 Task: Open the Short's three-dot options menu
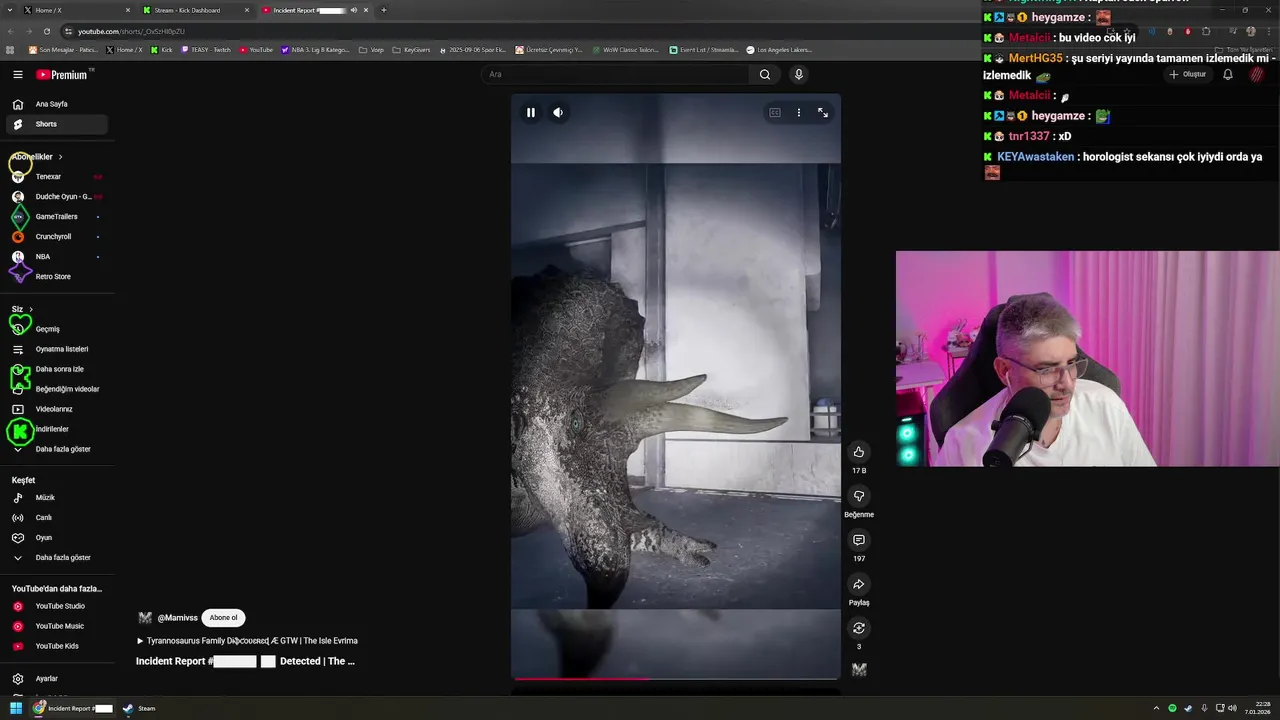pos(798,113)
